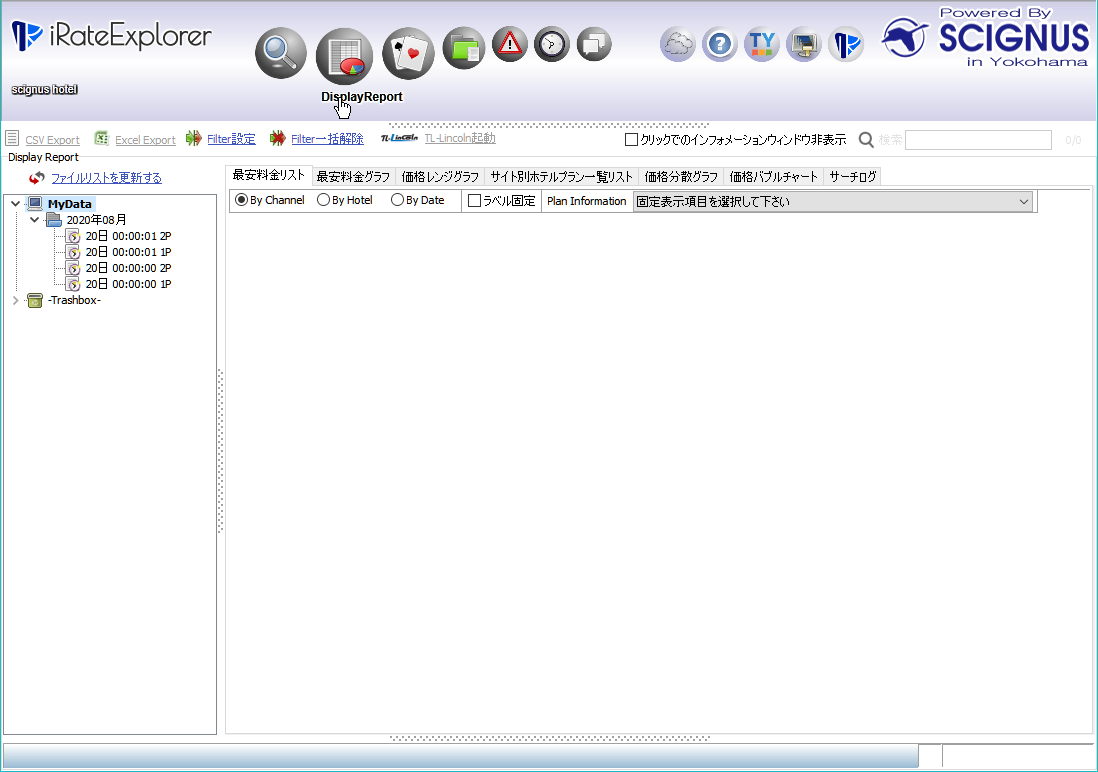Click the ファイルリストを更新する link
The height and width of the screenshot is (772, 1098).
tap(106, 178)
